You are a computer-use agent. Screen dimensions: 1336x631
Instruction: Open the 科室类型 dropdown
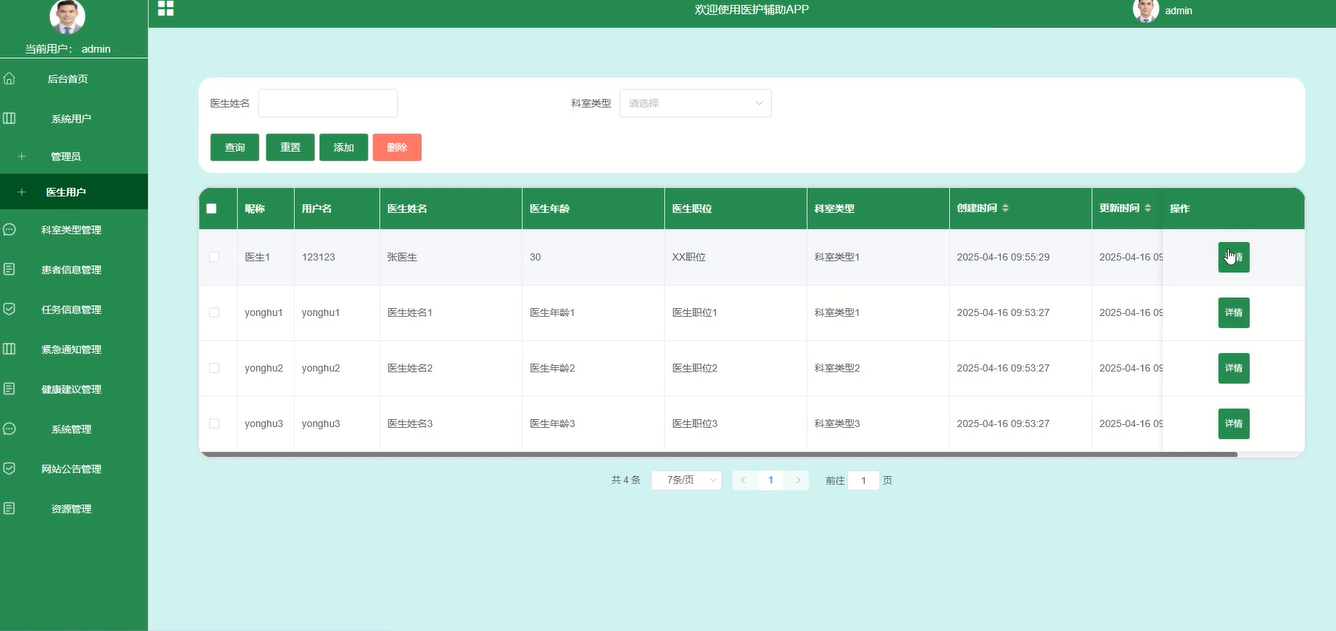click(696, 103)
